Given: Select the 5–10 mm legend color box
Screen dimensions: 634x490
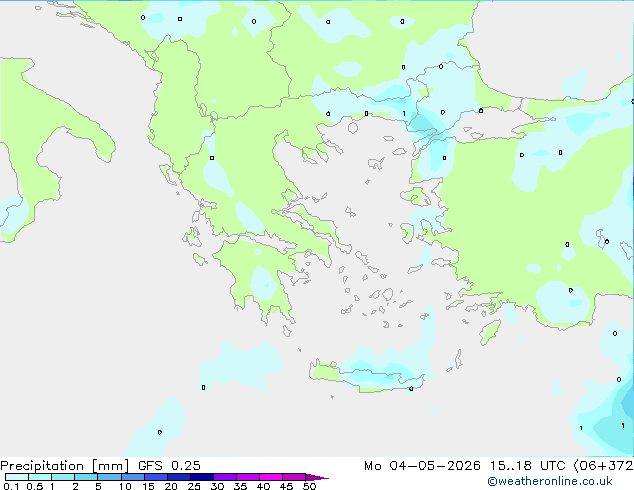Looking at the screenshot, I should point(109,477).
